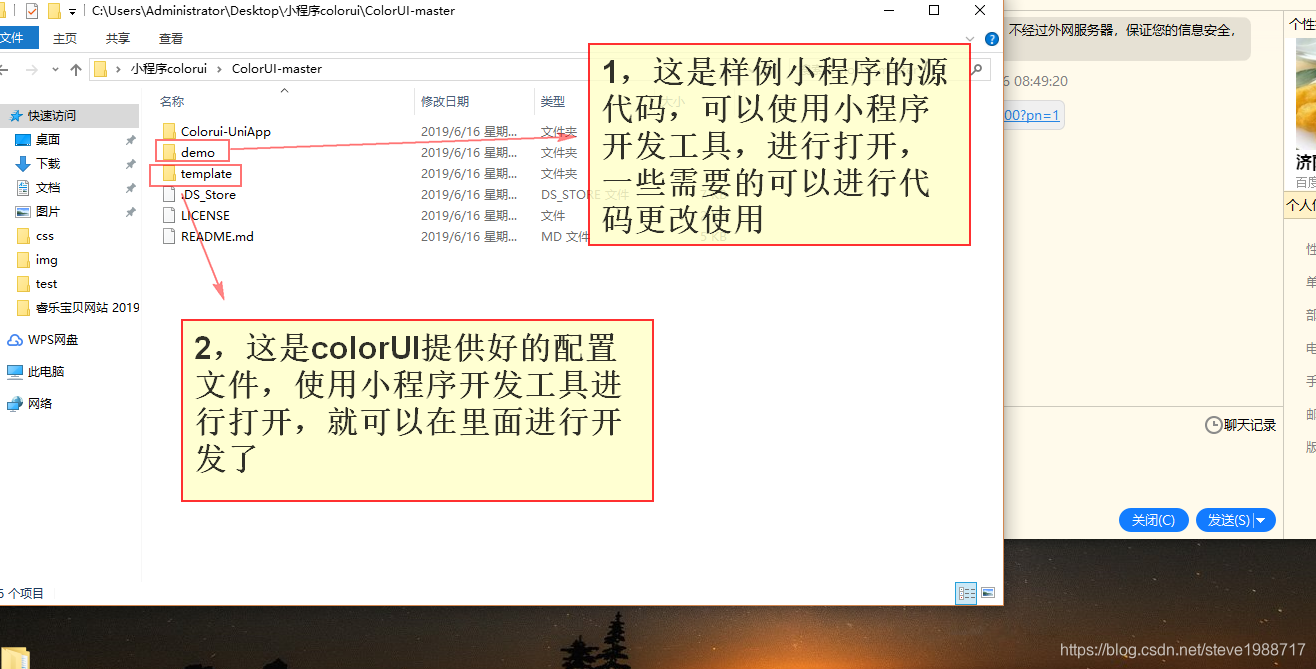Select ColorUI-master in the address breadcrumb
The image size is (1316, 669).
[x=277, y=69]
